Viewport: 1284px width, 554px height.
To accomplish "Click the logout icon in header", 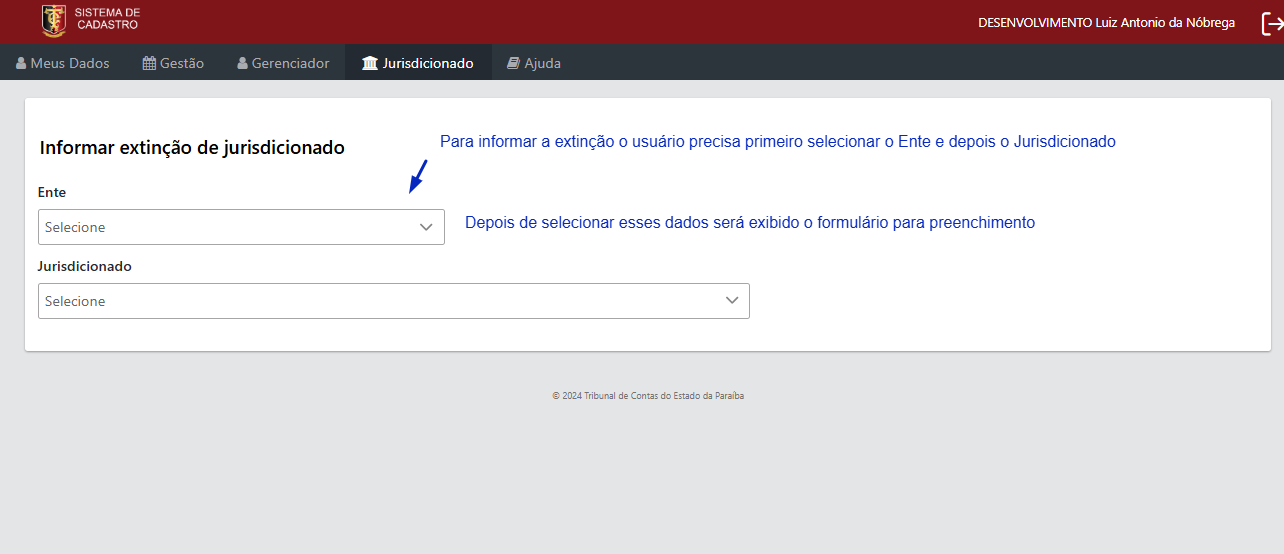I will click(1272, 23).
